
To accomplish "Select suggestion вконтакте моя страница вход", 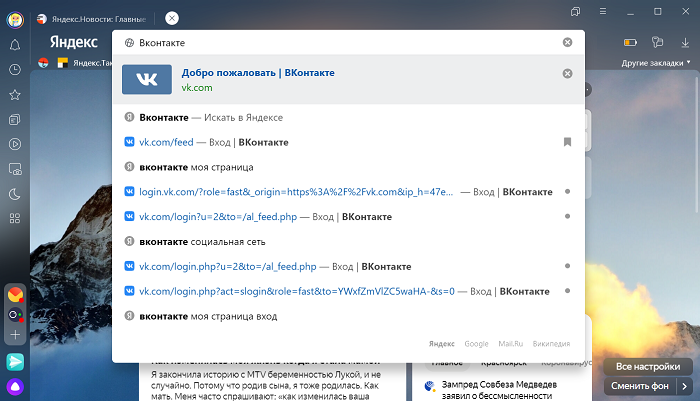I will coord(348,316).
